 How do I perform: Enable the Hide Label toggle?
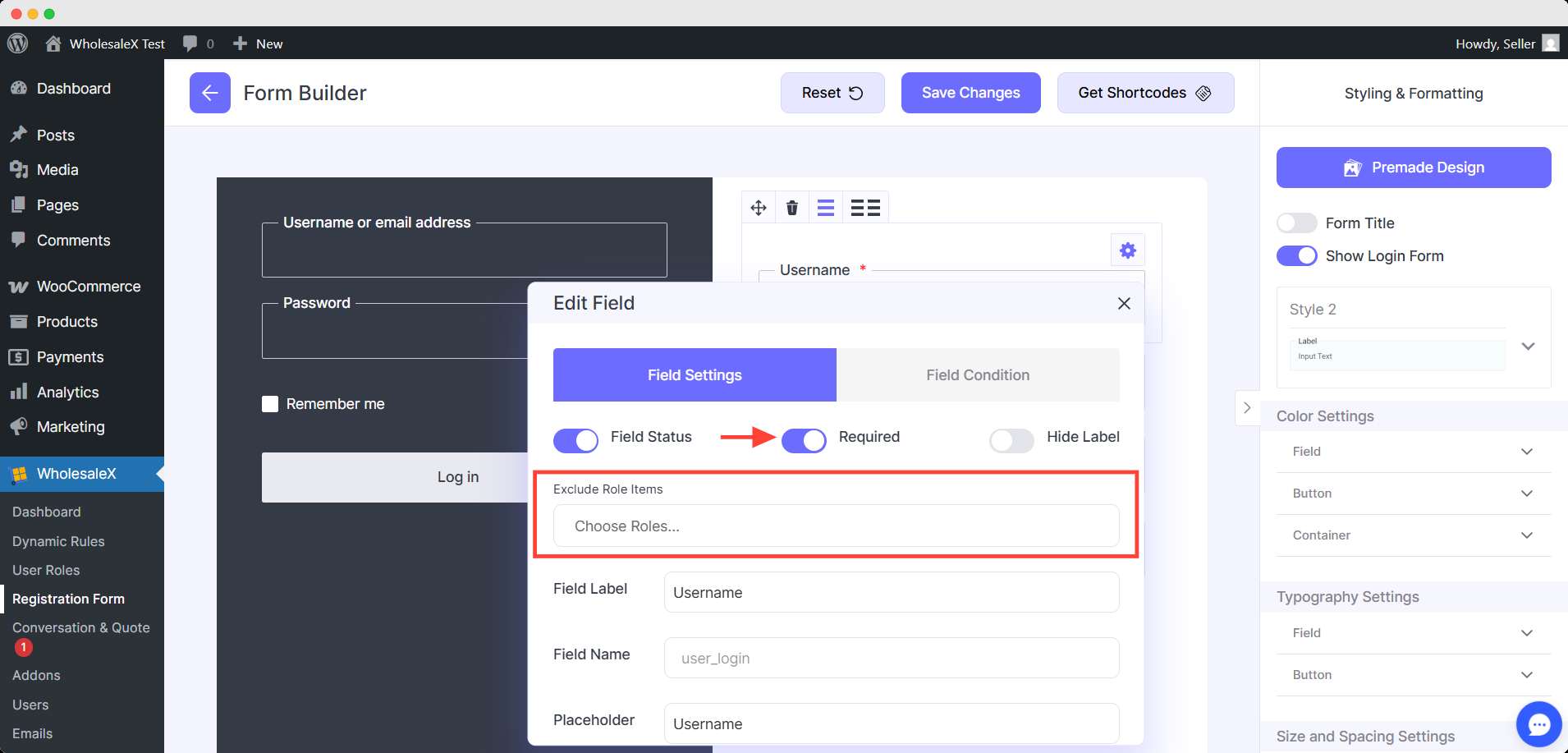click(1011, 441)
